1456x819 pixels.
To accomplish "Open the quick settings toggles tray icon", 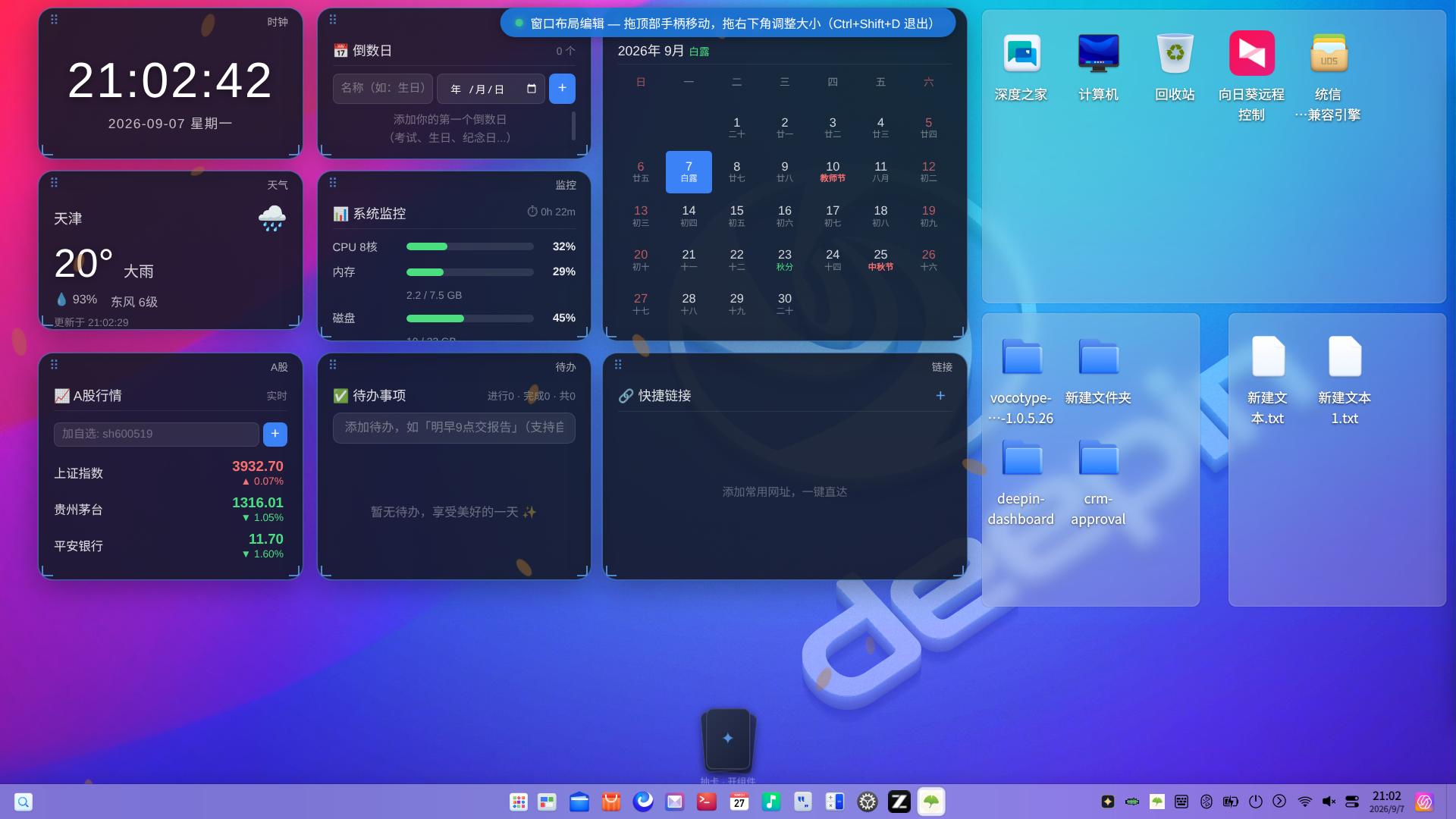I will coord(1352,802).
